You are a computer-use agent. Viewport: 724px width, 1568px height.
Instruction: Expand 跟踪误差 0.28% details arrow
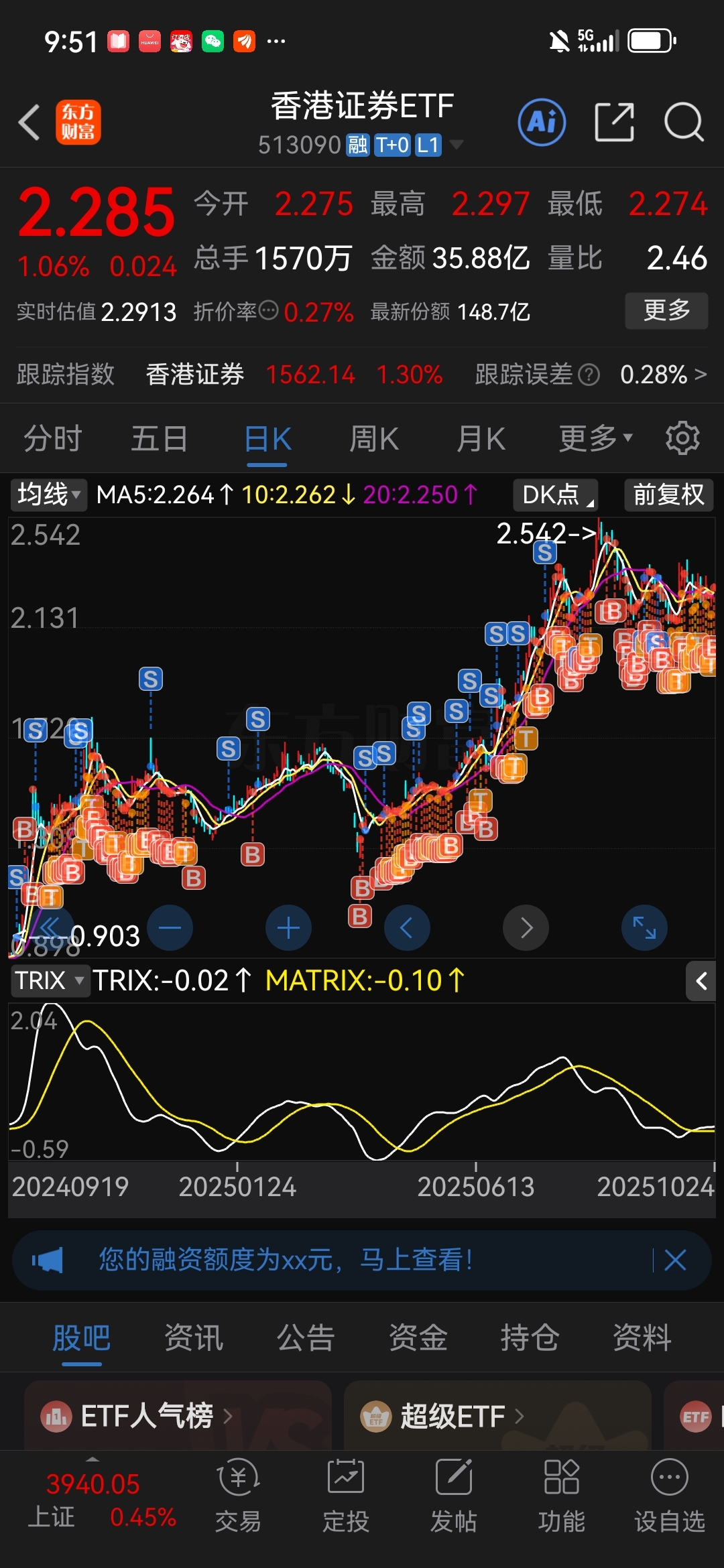pyautogui.click(x=701, y=374)
